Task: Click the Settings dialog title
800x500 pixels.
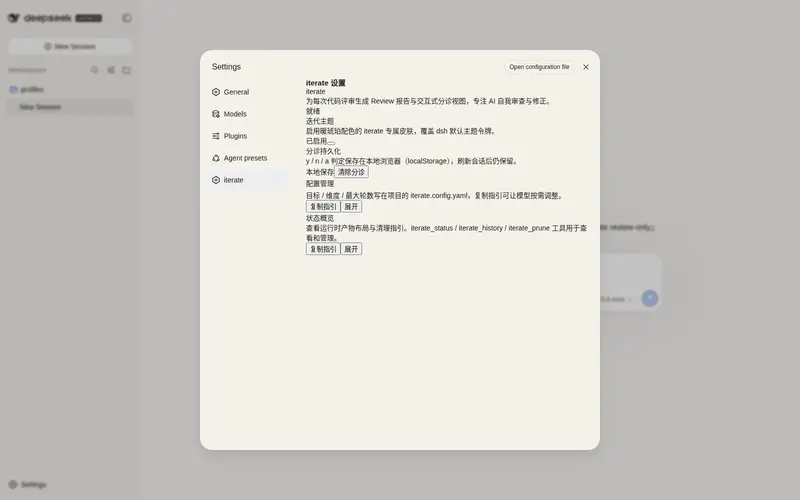Action: point(226,67)
